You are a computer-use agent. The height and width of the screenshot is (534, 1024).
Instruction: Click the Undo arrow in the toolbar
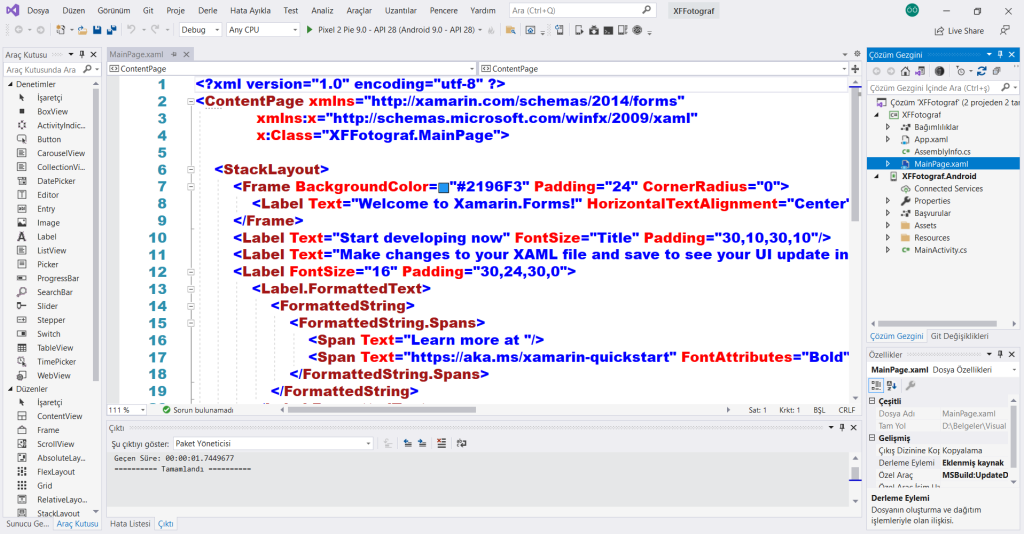[130, 30]
